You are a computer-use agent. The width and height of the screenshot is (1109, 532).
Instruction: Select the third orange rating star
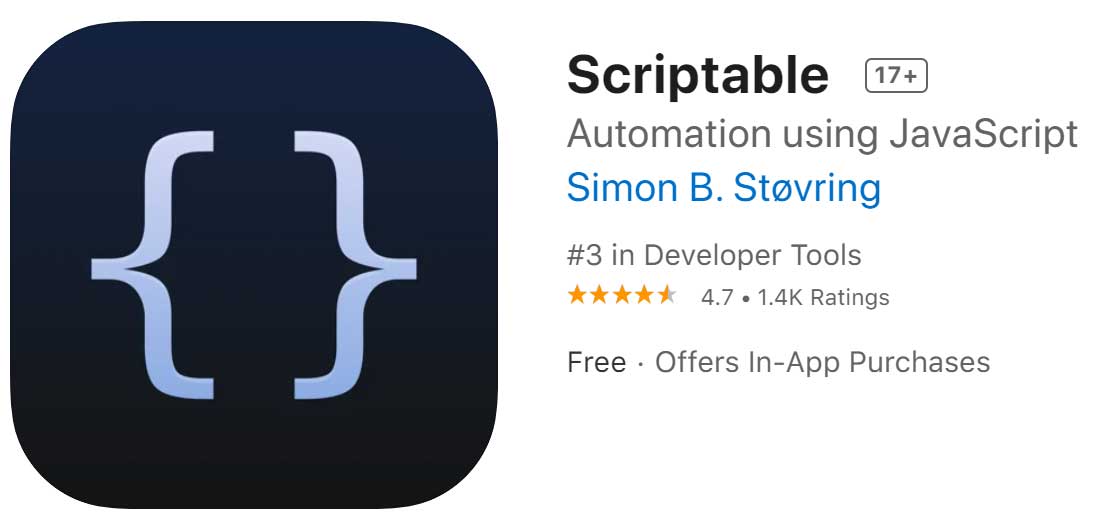point(622,296)
